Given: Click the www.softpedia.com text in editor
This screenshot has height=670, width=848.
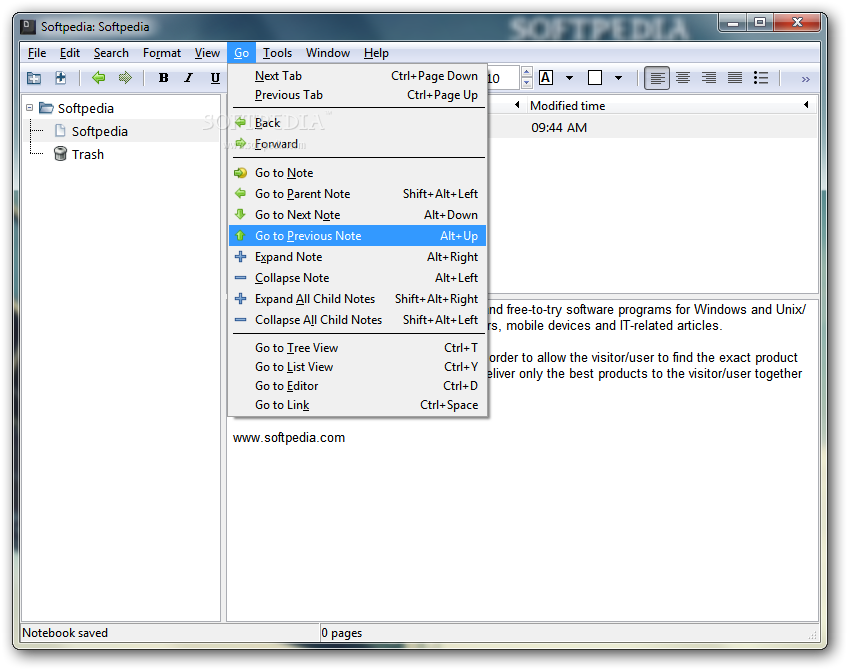Looking at the screenshot, I should (x=289, y=437).
